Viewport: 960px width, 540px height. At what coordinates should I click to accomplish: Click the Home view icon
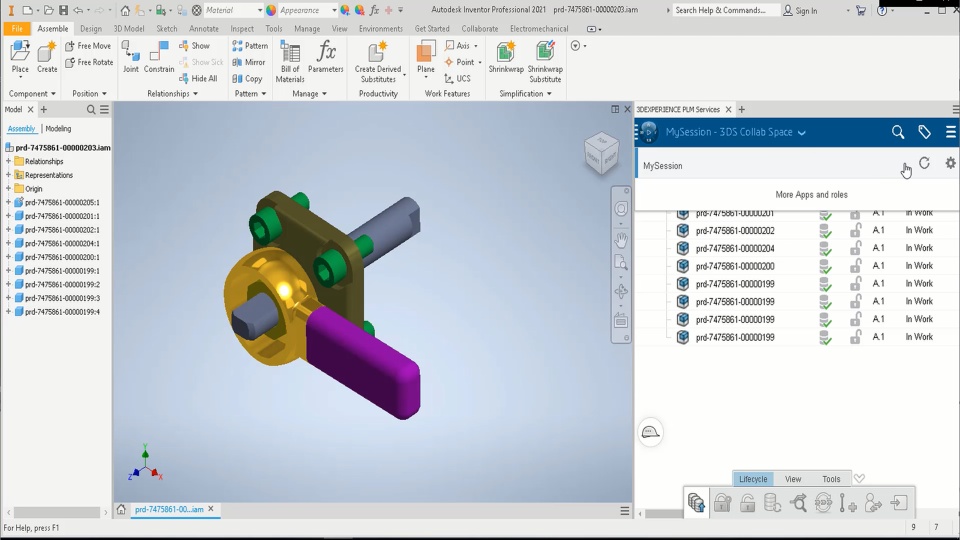coord(121,509)
